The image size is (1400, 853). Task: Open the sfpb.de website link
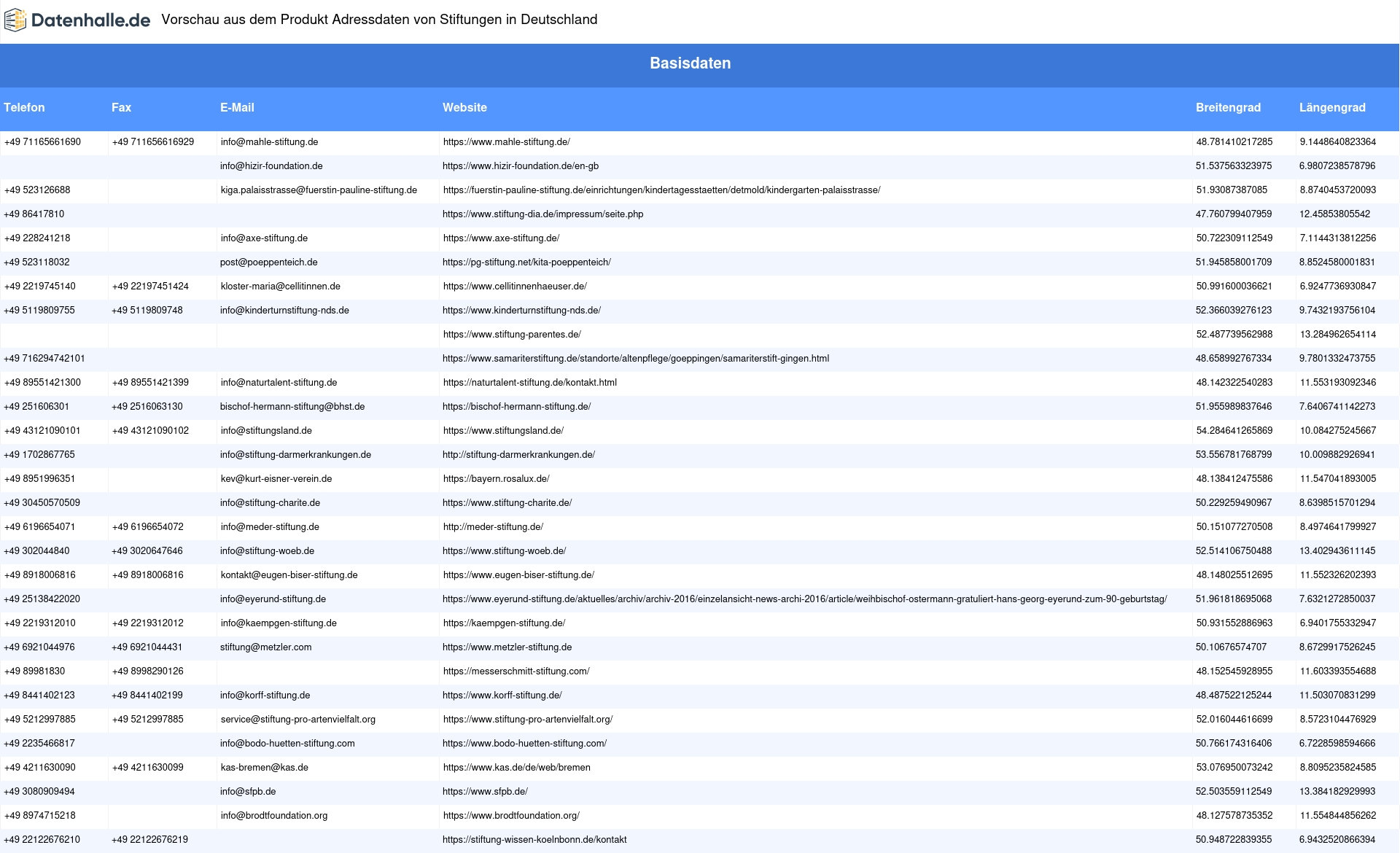tap(485, 792)
